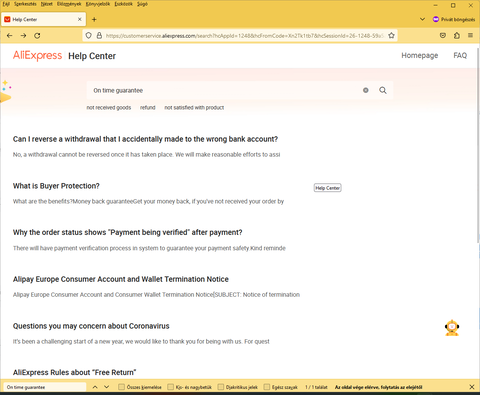
Task: Open the Előzmények menu
Action: (69, 4)
